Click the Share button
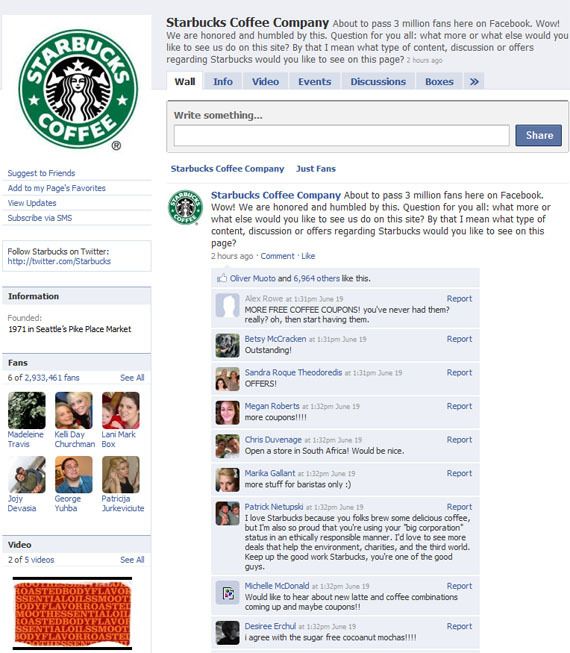The image size is (570, 653). [539, 135]
